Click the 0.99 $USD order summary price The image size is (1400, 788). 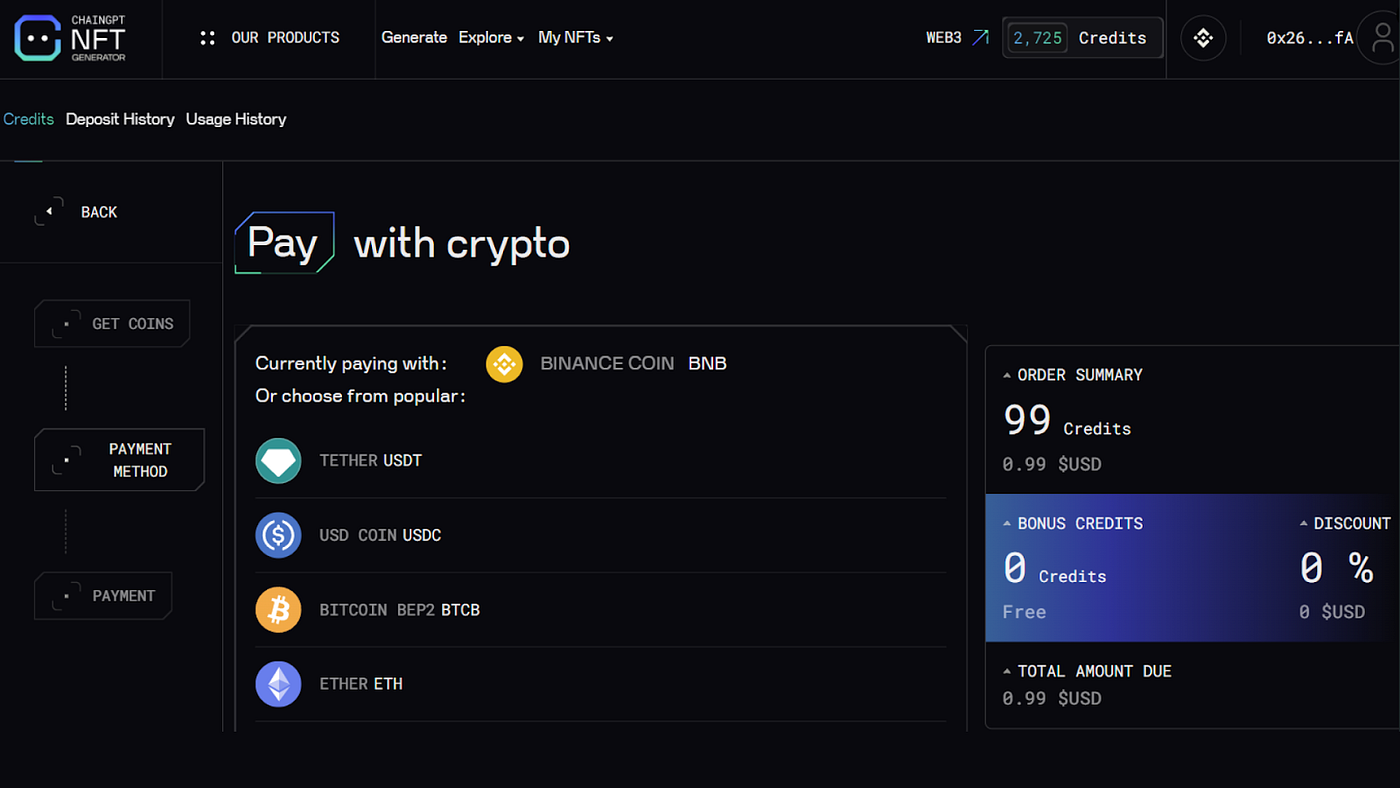[1052, 465]
